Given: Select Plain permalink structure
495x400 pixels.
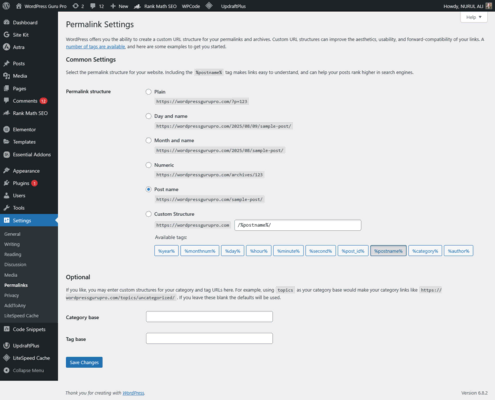Looking at the screenshot, I should pyautogui.click(x=148, y=92).
